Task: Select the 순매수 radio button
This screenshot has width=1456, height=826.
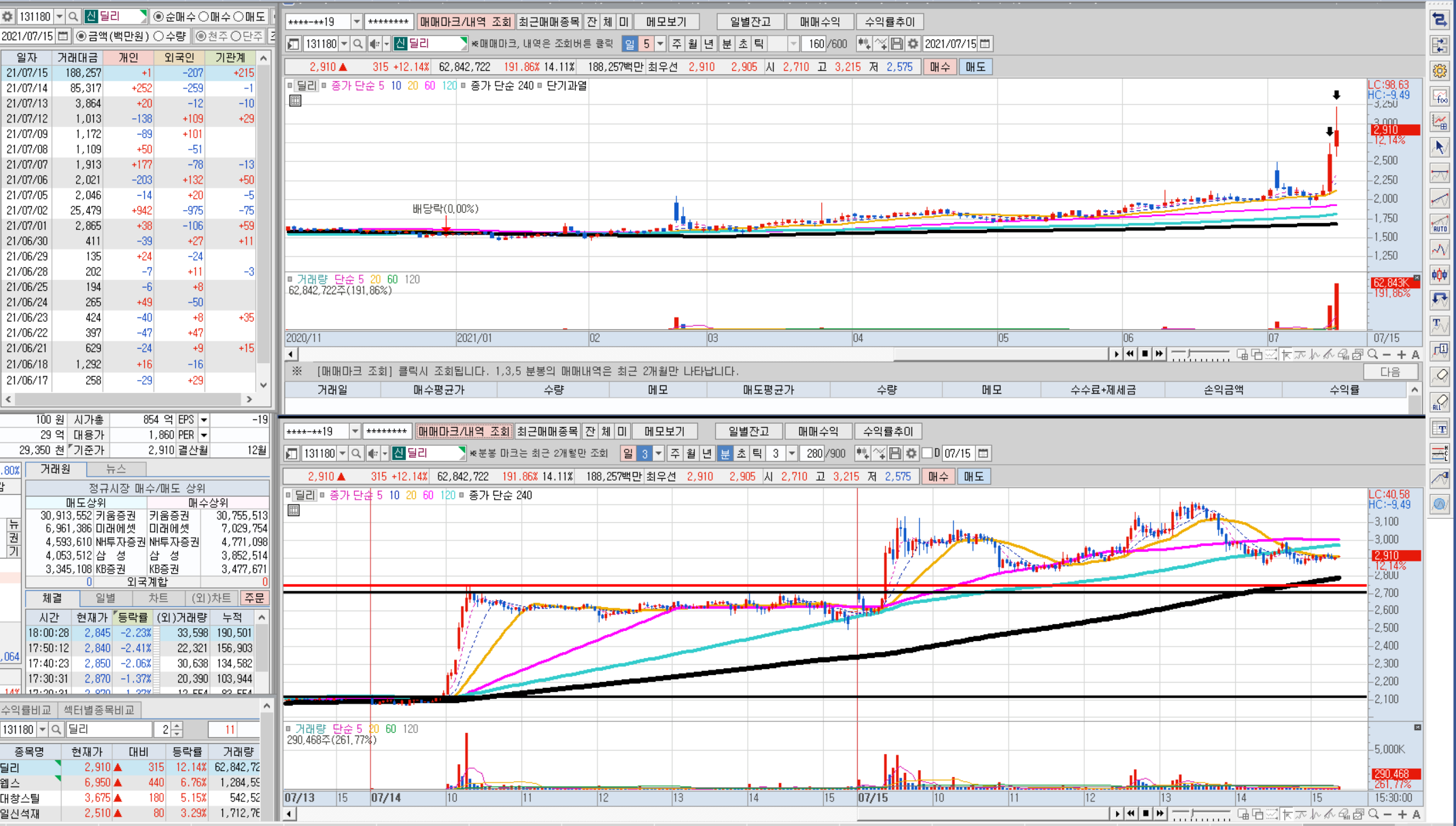Action: [x=158, y=16]
